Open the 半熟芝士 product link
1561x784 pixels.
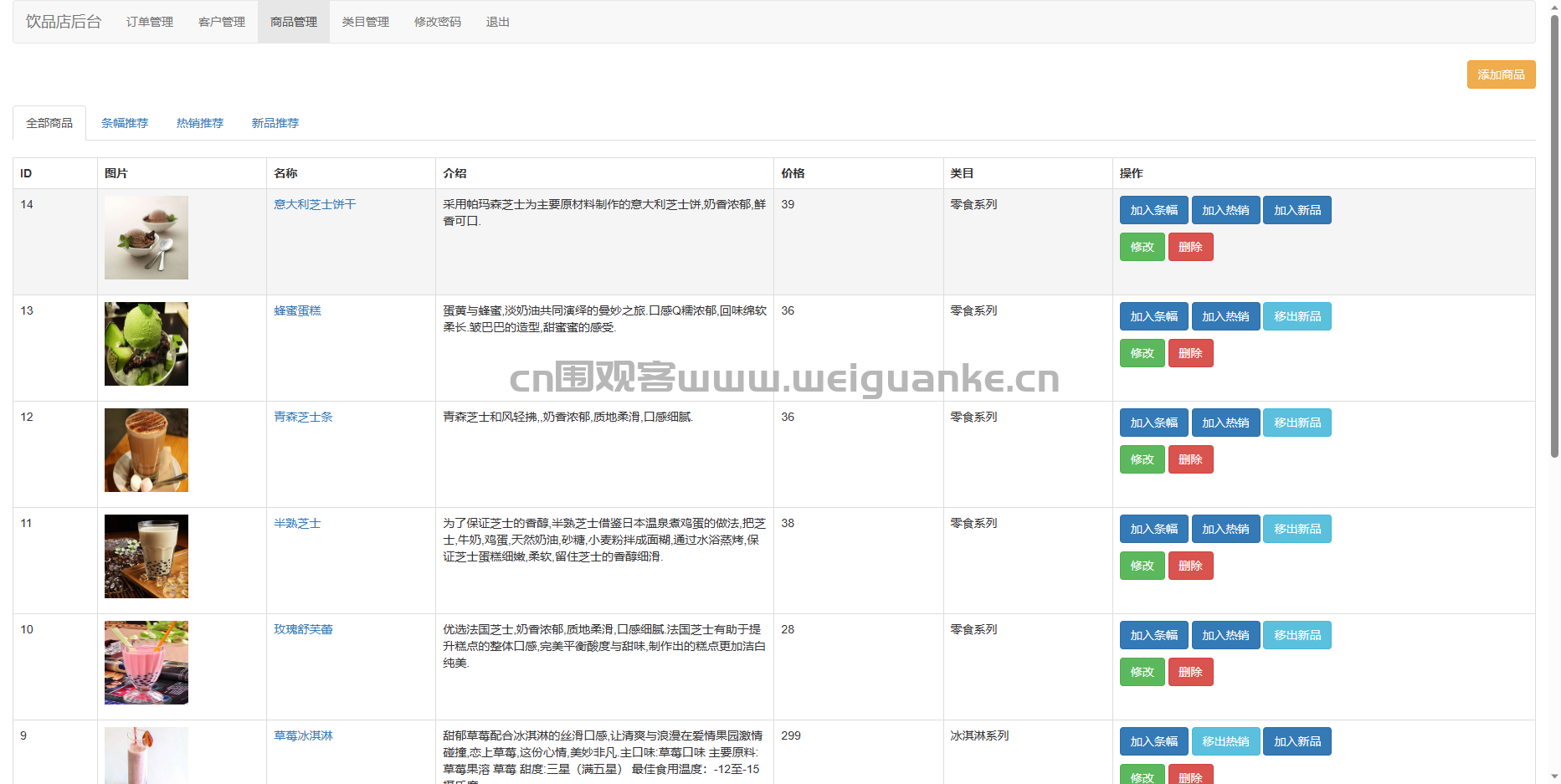coord(297,523)
